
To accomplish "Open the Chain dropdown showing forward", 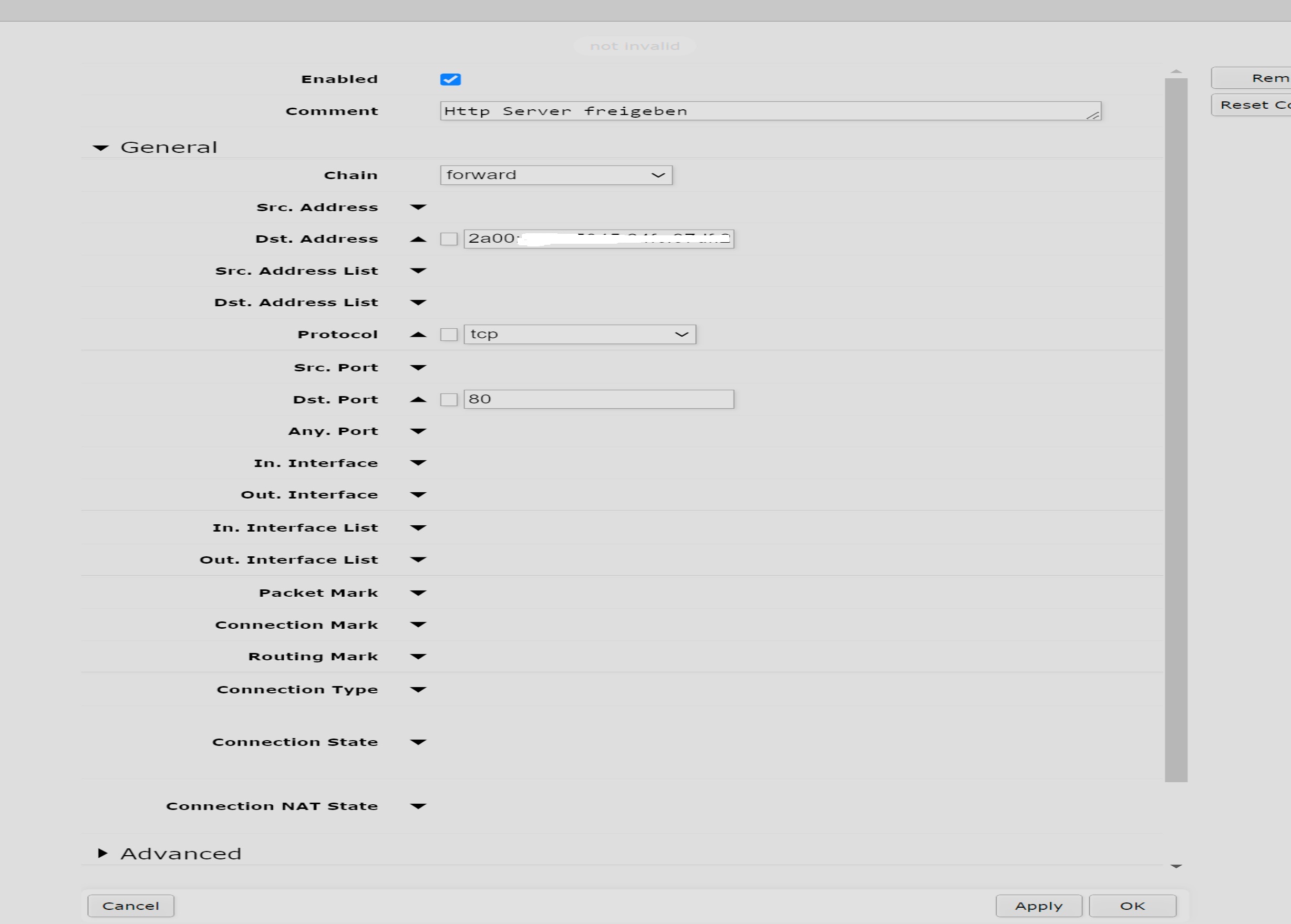I will (x=556, y=175).
